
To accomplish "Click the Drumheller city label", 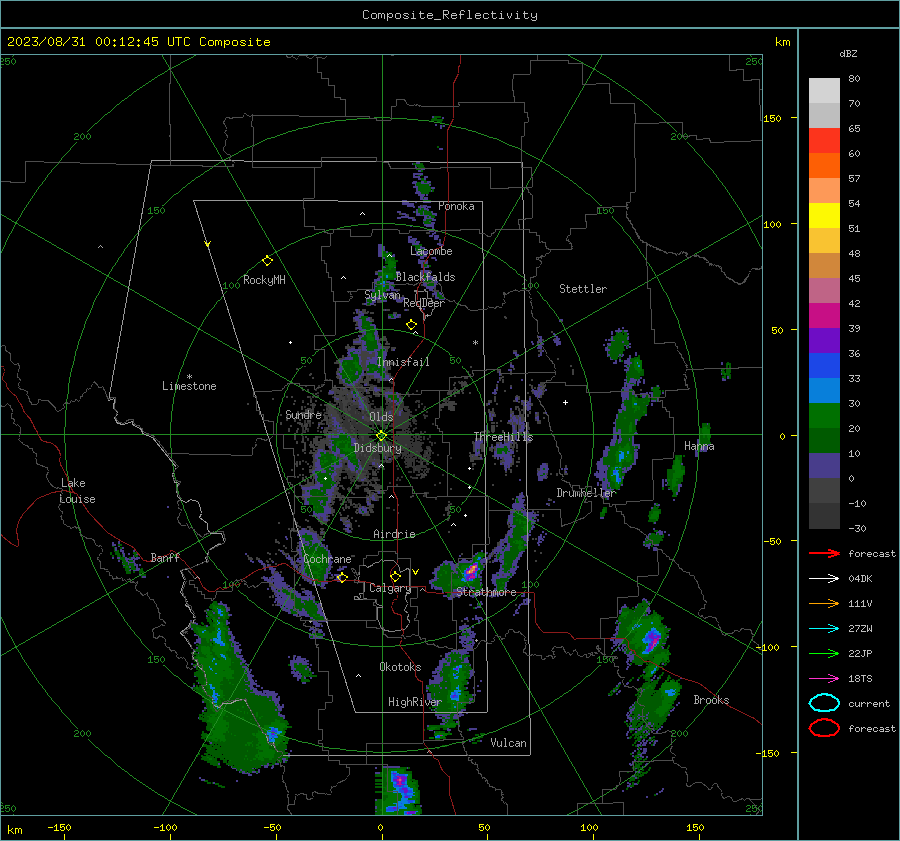I will (x=586, y=493).
